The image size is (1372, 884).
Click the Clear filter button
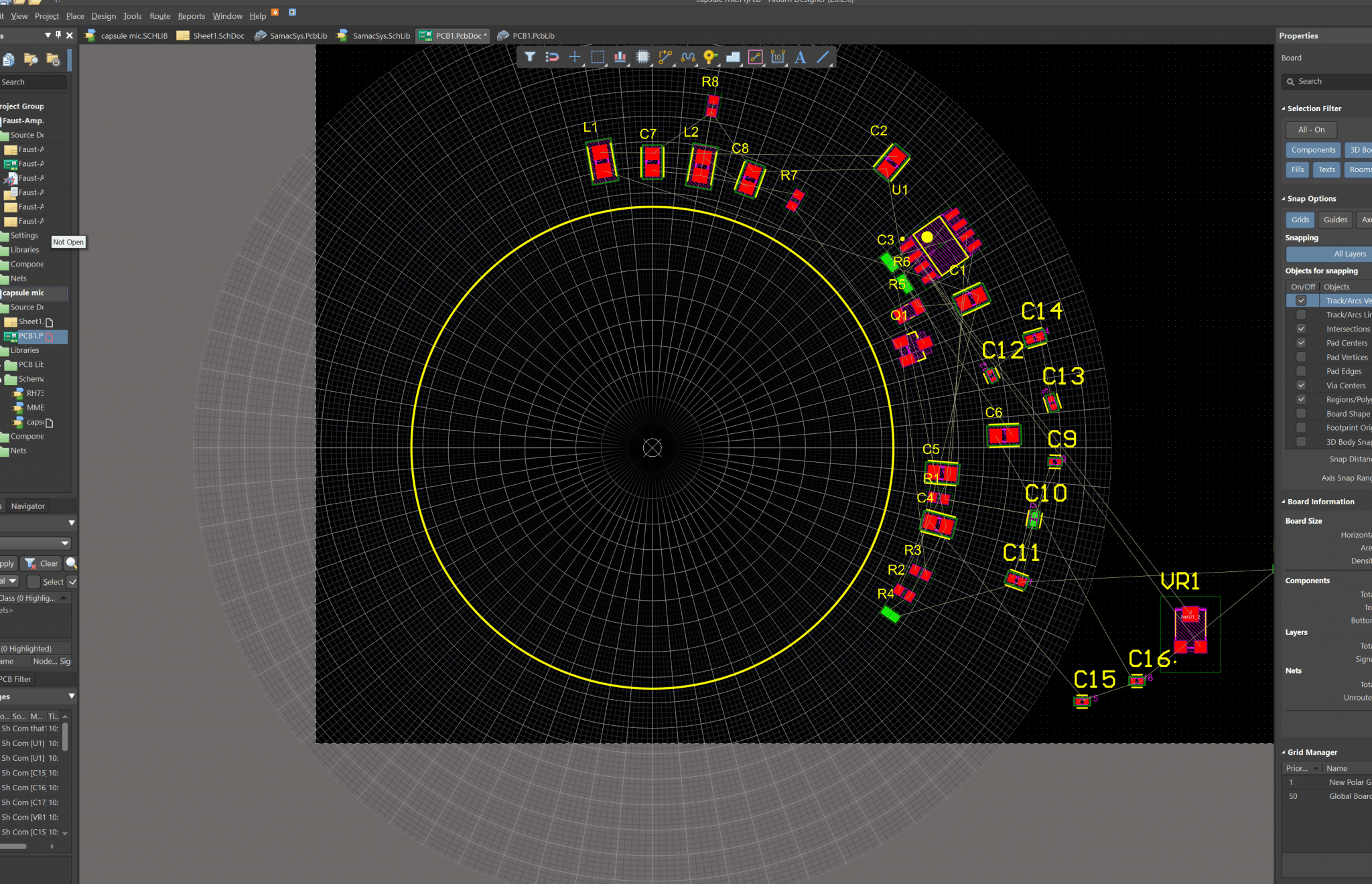coord(42,563)
